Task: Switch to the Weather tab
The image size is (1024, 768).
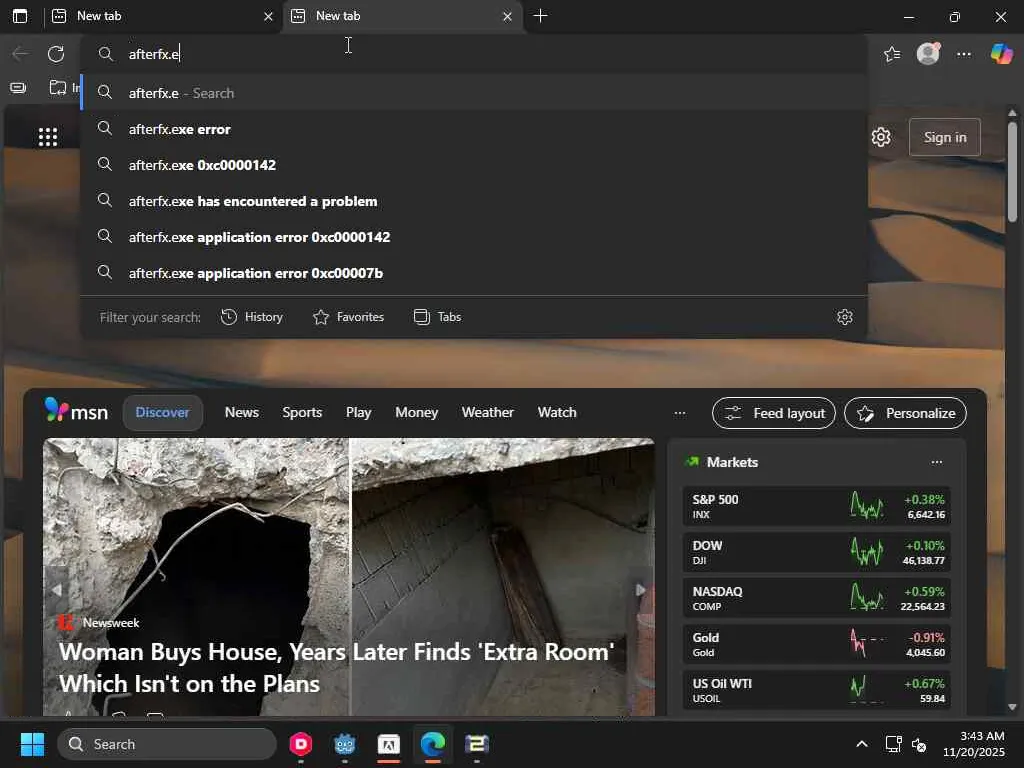Action: [x=488, y=413]
